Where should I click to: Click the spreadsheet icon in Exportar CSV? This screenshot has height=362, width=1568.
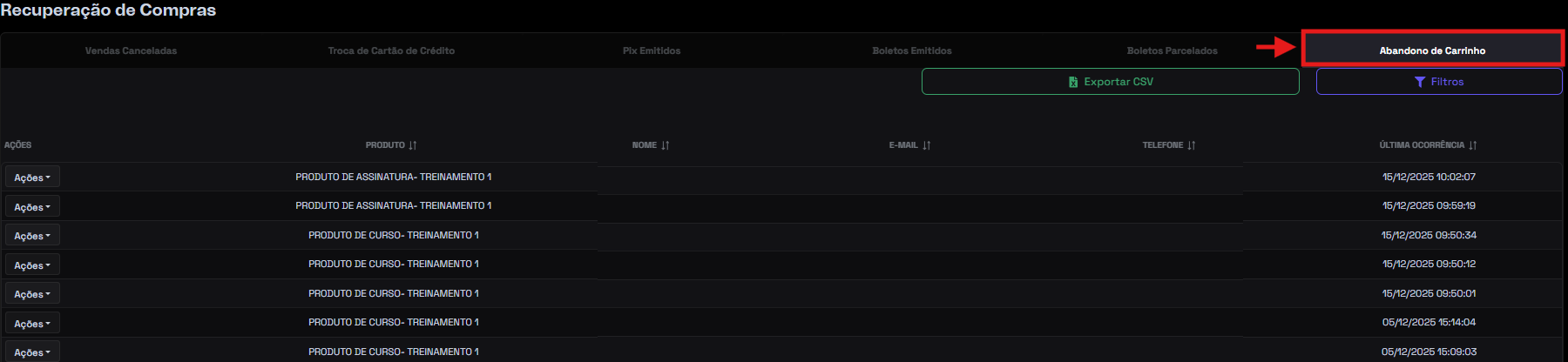(1073, 82)
